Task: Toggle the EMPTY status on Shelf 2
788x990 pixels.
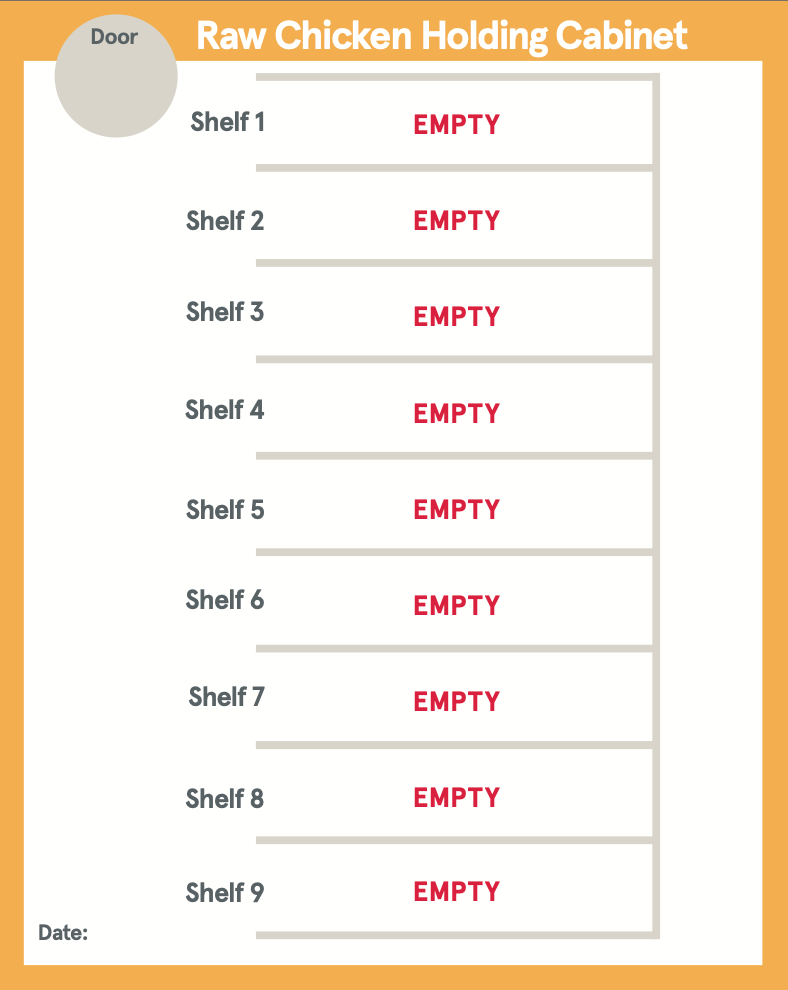Action: (457, 221)
